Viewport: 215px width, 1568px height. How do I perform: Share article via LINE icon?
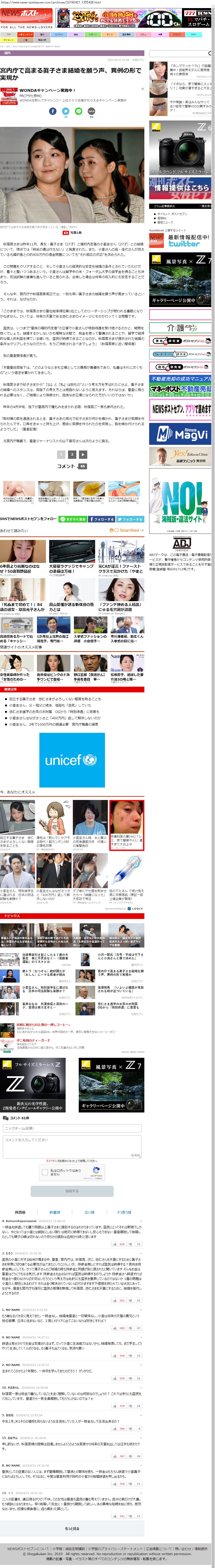click(79, 111)
